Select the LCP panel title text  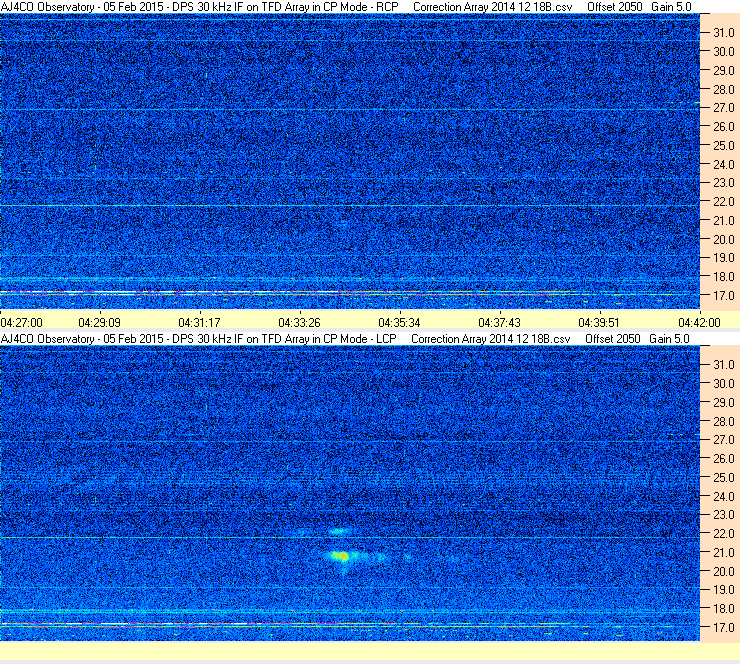(199, 339)
